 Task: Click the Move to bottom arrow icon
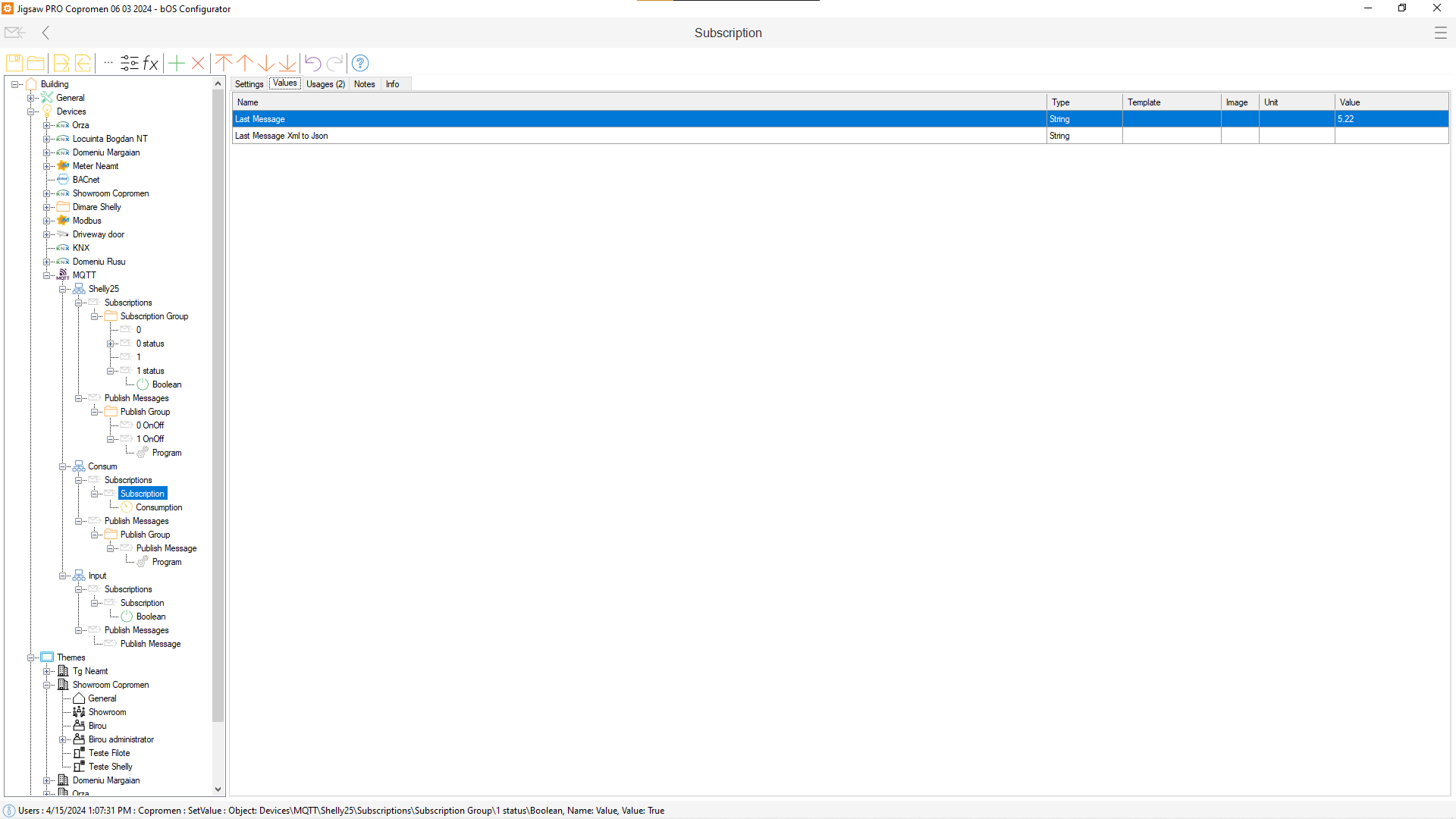click(x=287, y=63)
